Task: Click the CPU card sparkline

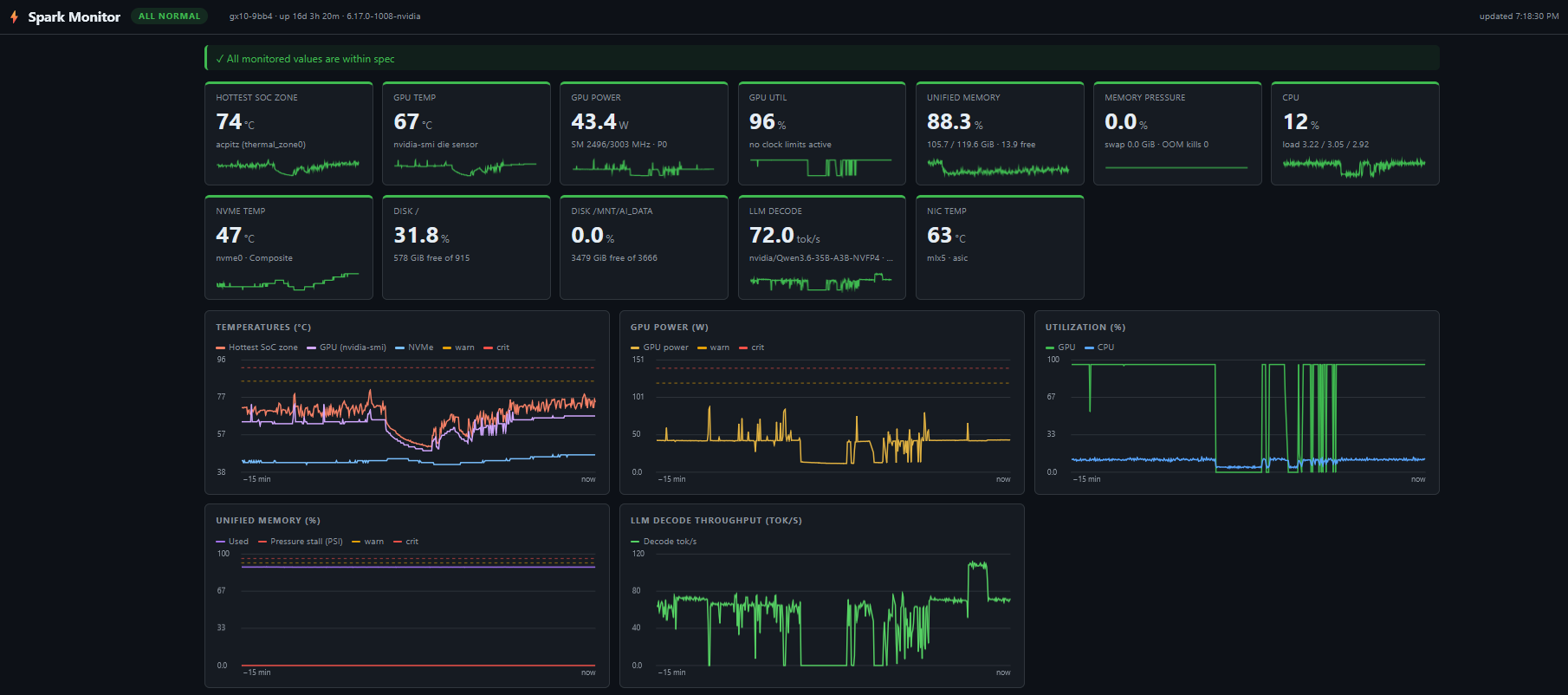Action: coord(1354,166)
